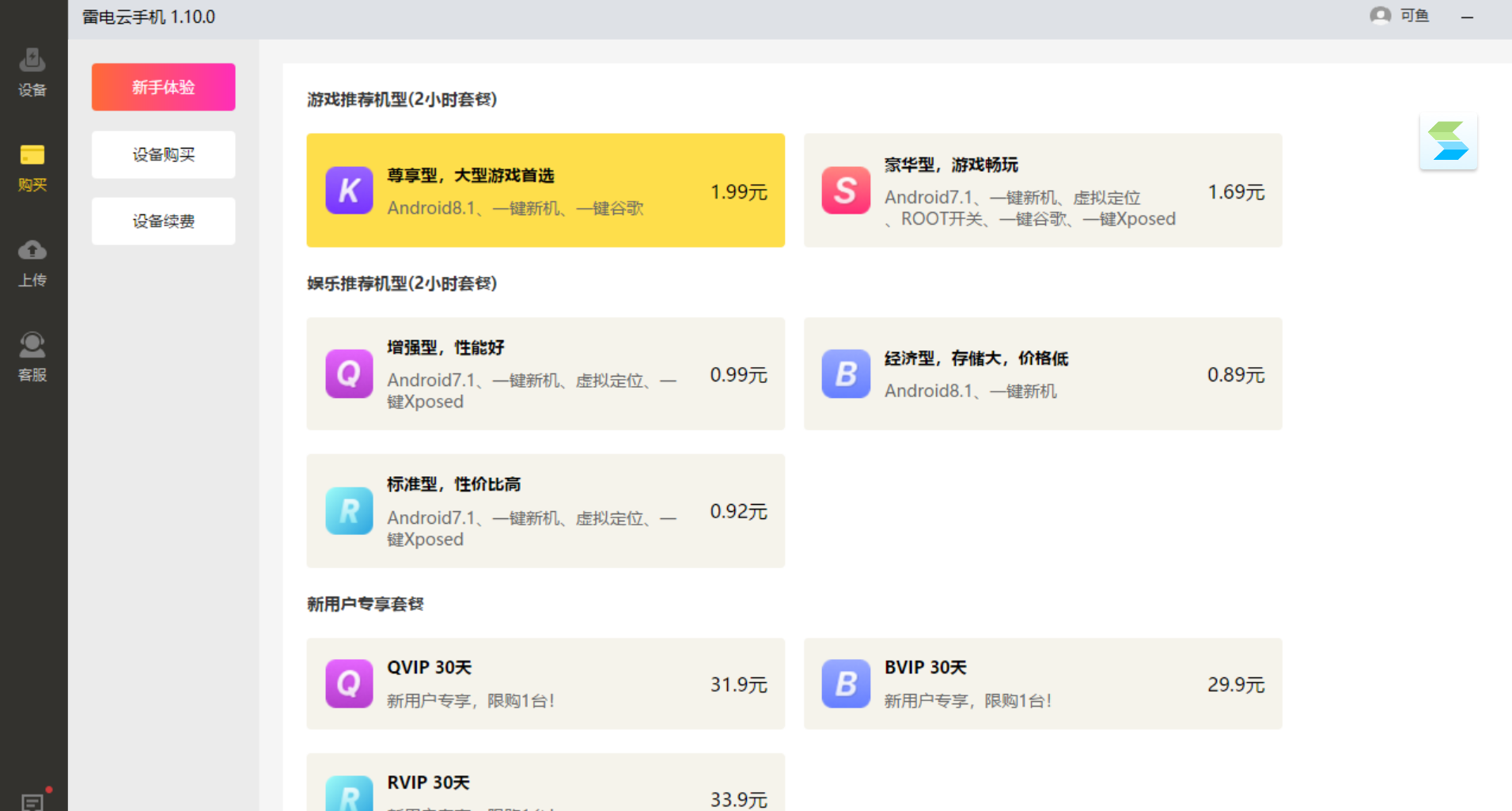Click the red S icon of 豪华型
This screenshot has height=811, width=1512.
coord(845,191)
